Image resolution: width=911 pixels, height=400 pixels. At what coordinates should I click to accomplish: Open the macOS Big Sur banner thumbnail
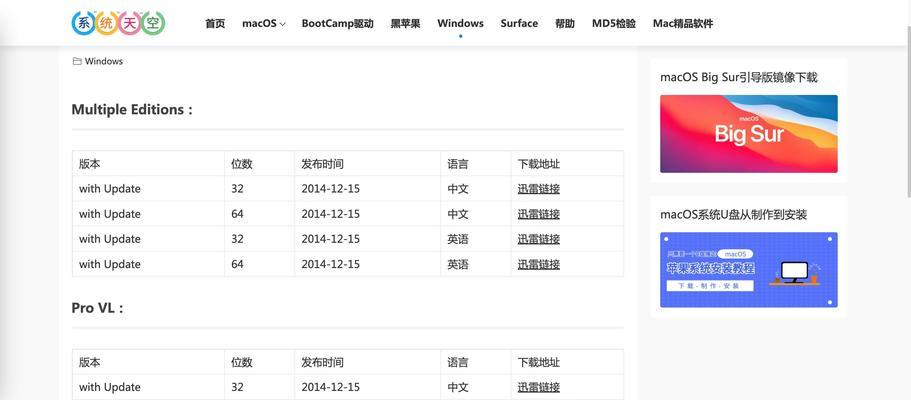tap(749, 134)
